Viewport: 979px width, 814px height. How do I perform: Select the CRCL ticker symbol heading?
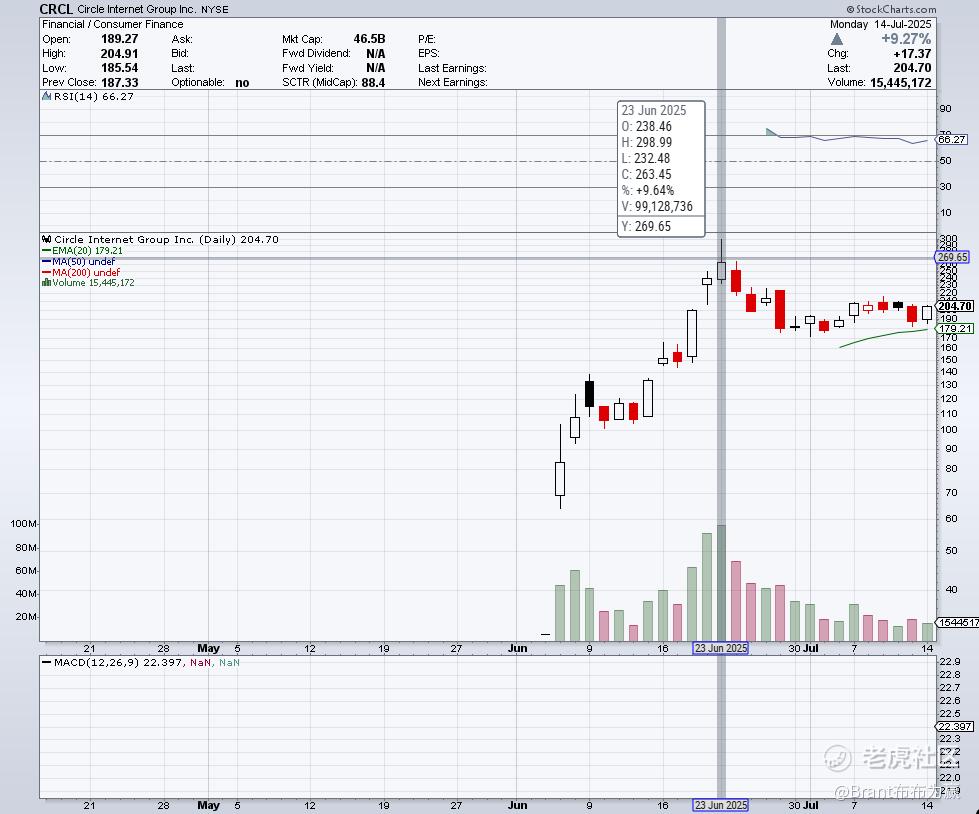[56, 9]
